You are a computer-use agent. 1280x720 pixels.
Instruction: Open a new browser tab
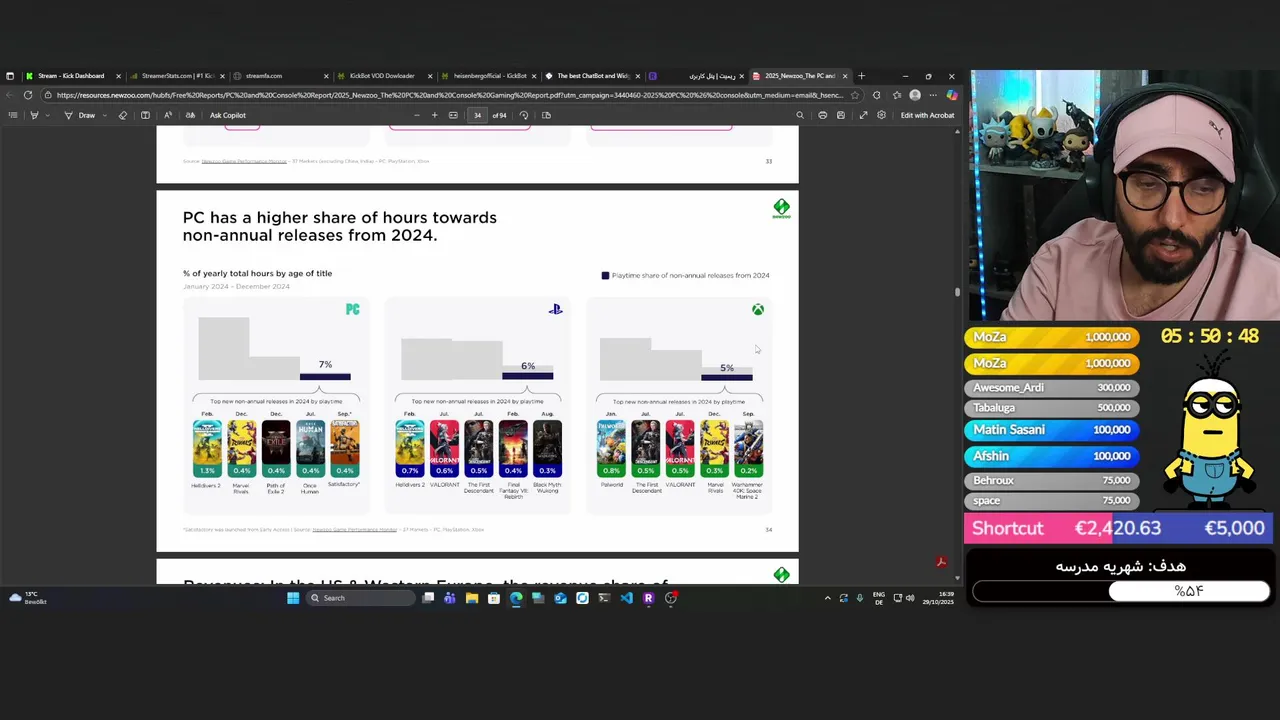861,76
